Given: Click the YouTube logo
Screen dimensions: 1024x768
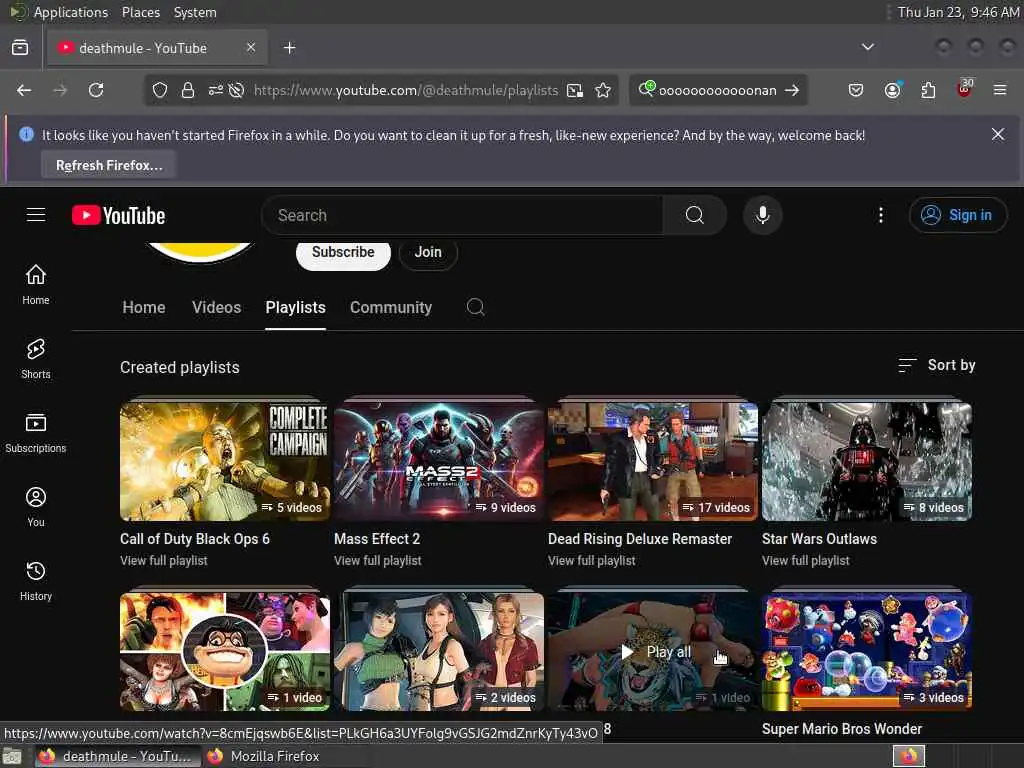Looking at the screenshot, I should point(118,216).
